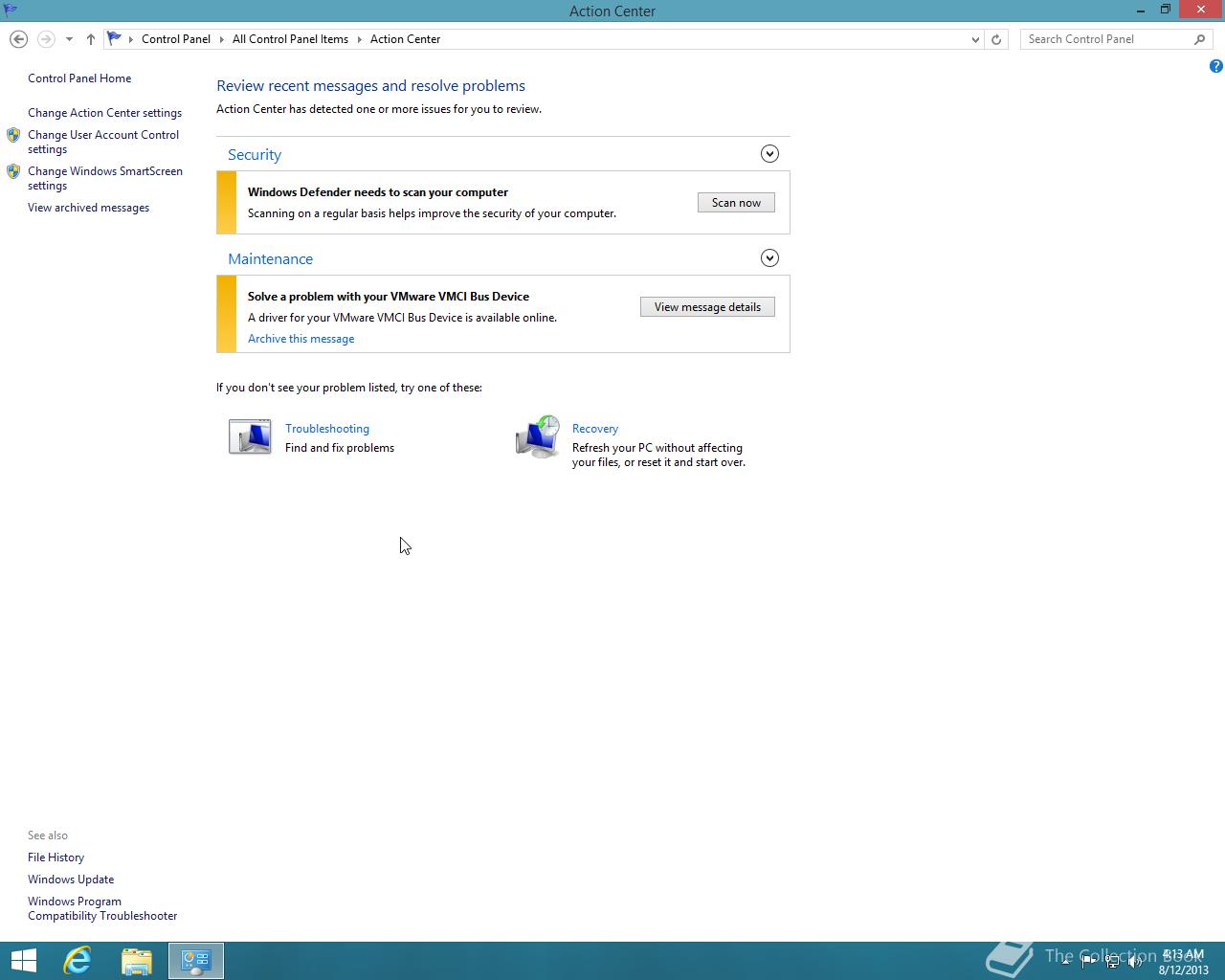Click the window system menu flag icon
This screenshot has height=980, width=1225.
[11, 11]
